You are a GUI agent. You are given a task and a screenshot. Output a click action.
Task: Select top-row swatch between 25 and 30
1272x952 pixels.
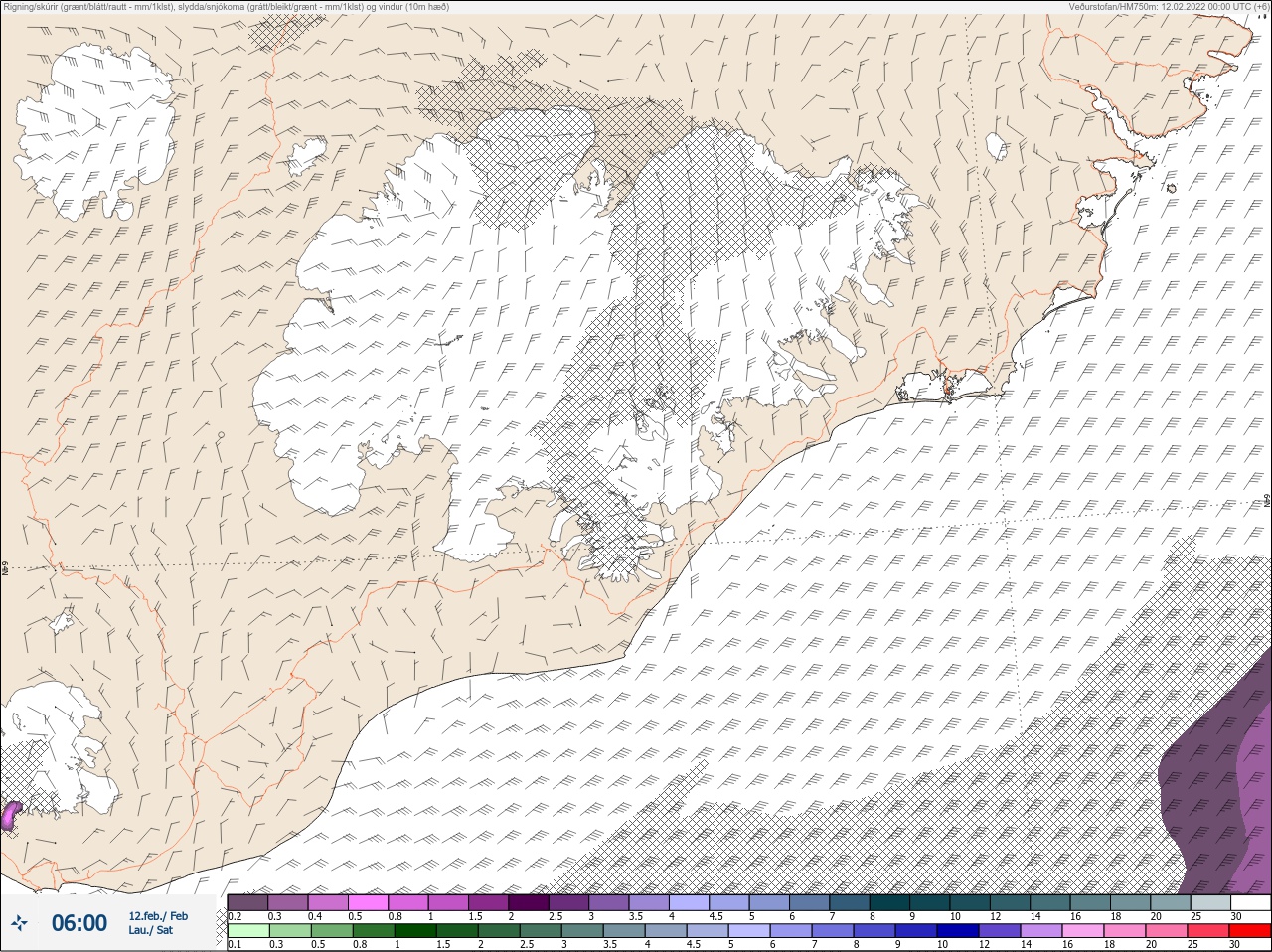click(x=1210, y=902)
